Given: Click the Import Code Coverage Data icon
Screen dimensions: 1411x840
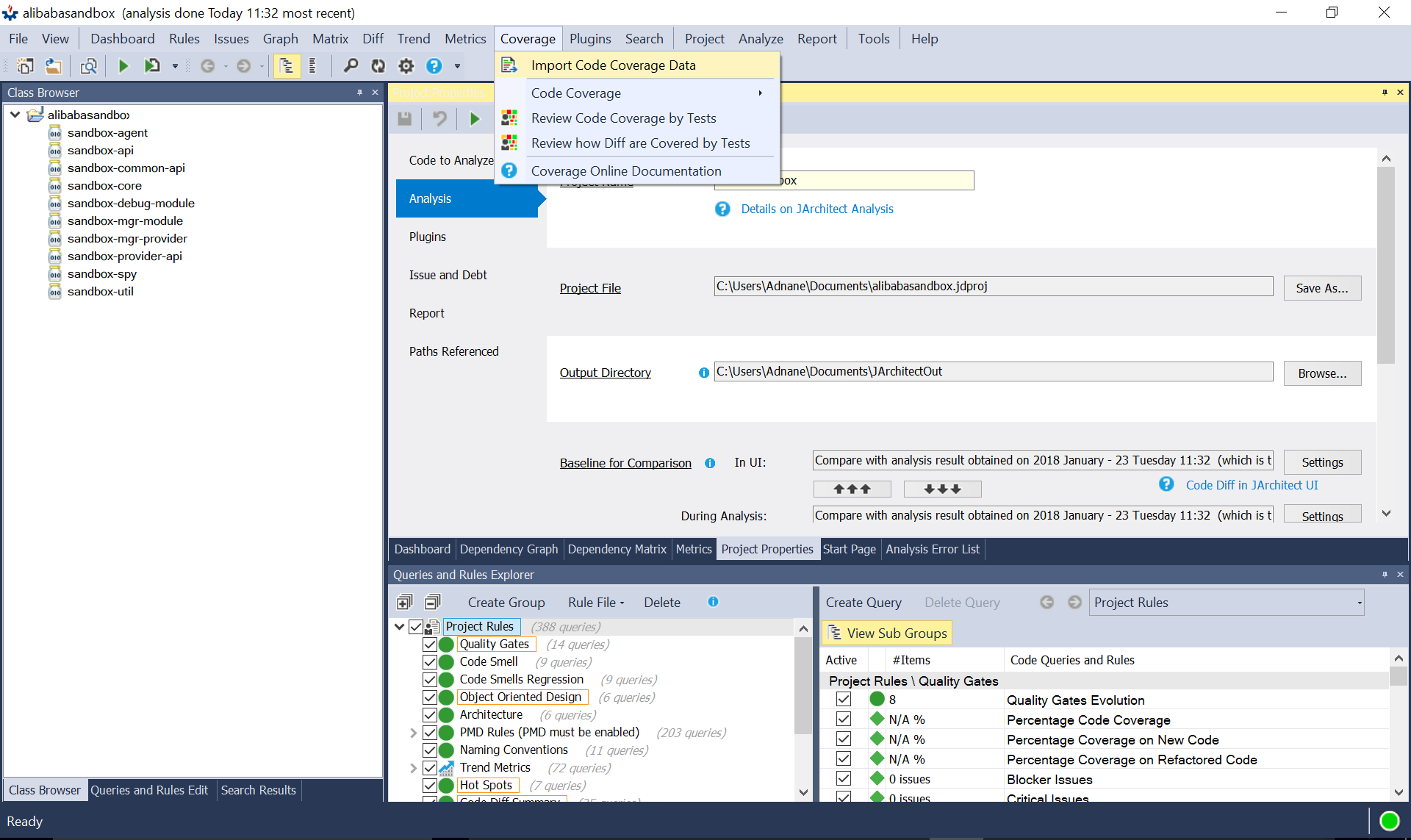Looking at the screenshot, I should click(509, 65).
